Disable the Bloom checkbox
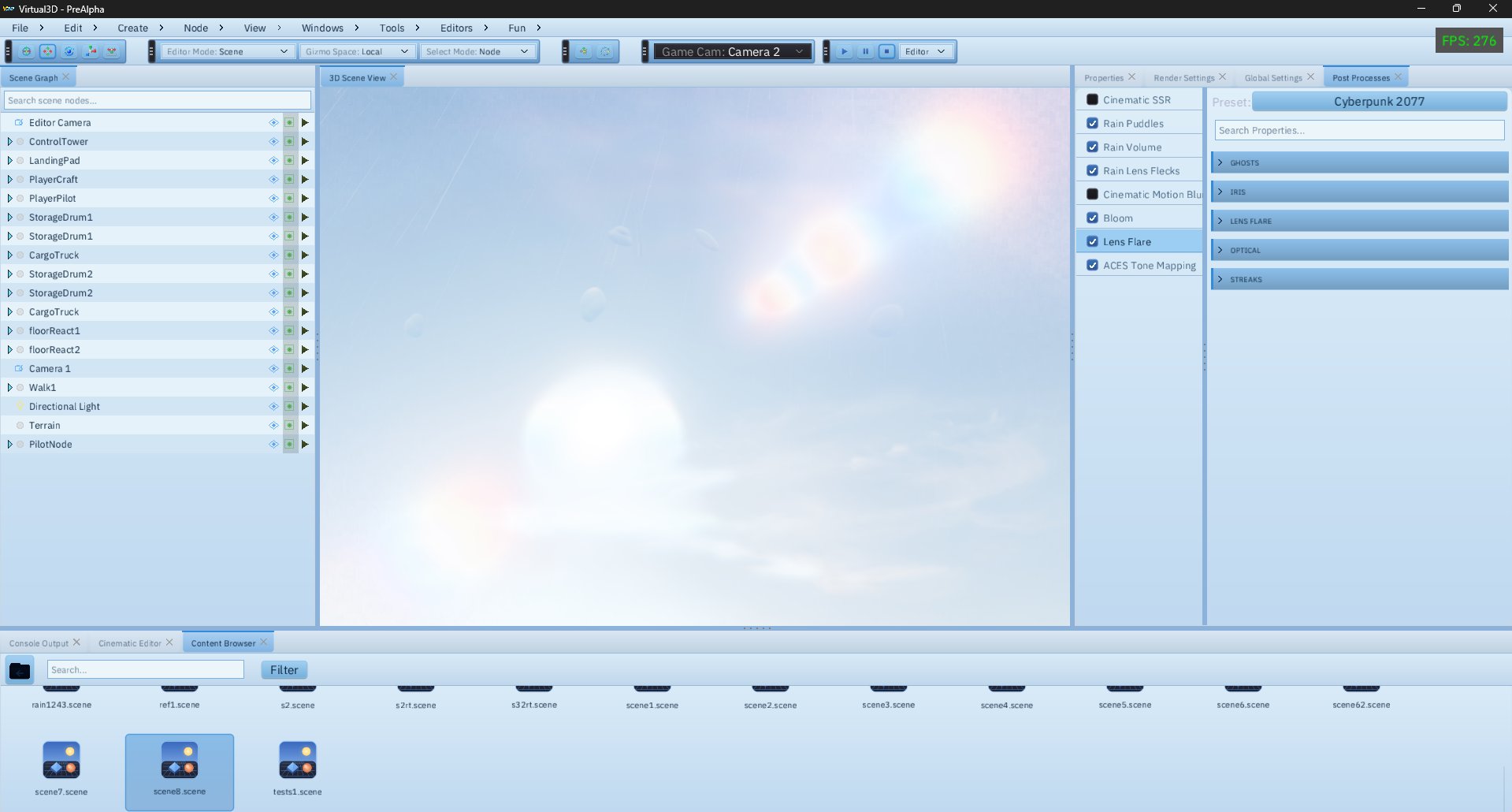Image resolution: width=1512 pixels, height=812 pixels. coord(1092,218)
